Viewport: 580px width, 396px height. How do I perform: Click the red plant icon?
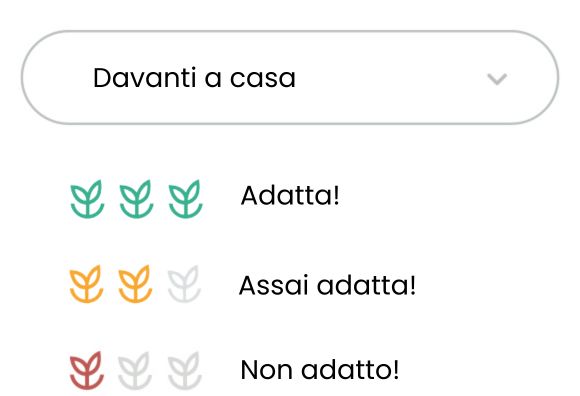coord(87,370)
